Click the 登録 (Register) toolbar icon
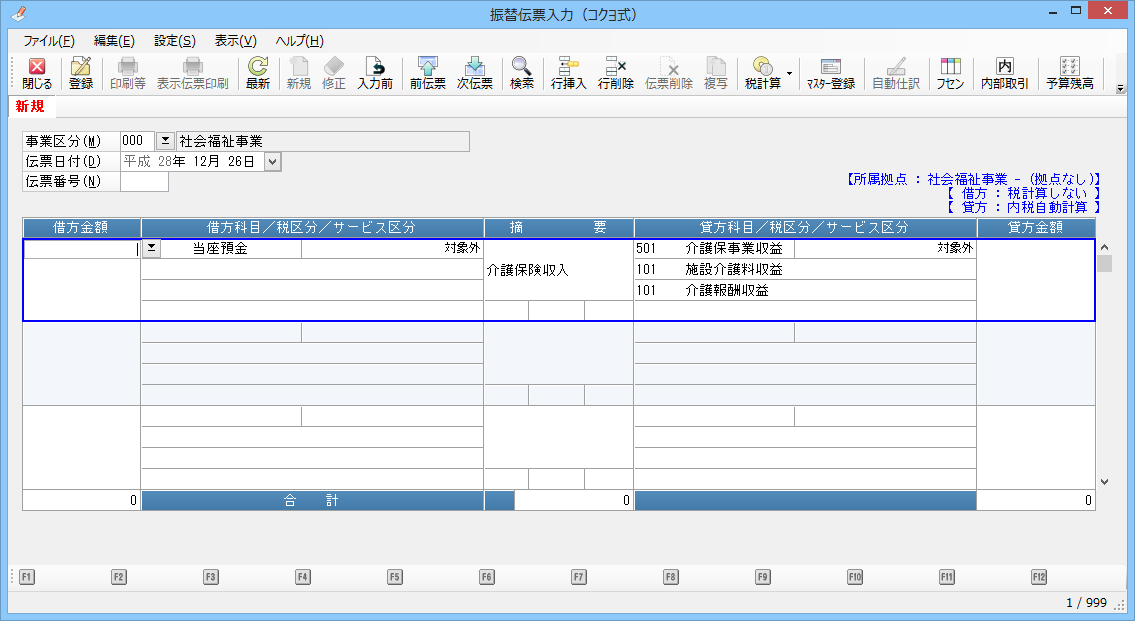This screenshot has height=621, width=1135. click(81, 74)
